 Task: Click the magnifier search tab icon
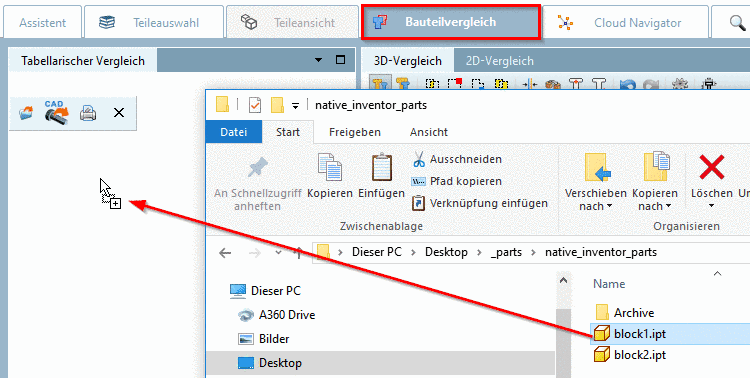click(x=737, y=22)
